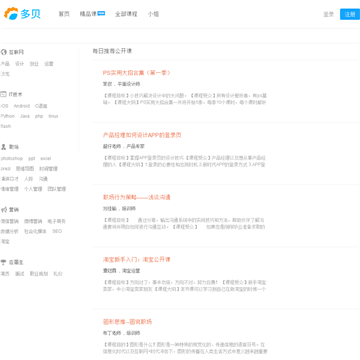360x360 pixels.
Task: Select 思维导图 under 职场
Action: coord(25,169)
